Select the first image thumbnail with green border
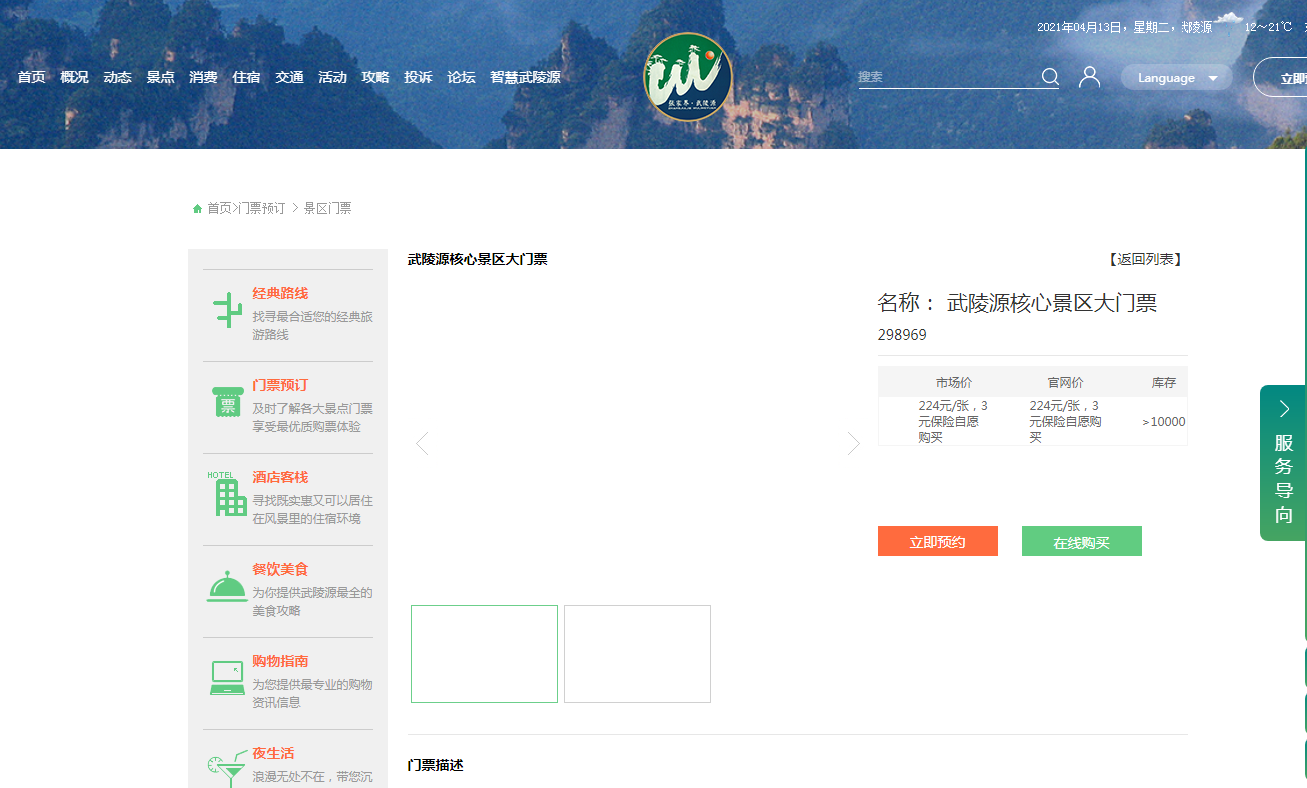1307x788 pixels. point(484,654)
